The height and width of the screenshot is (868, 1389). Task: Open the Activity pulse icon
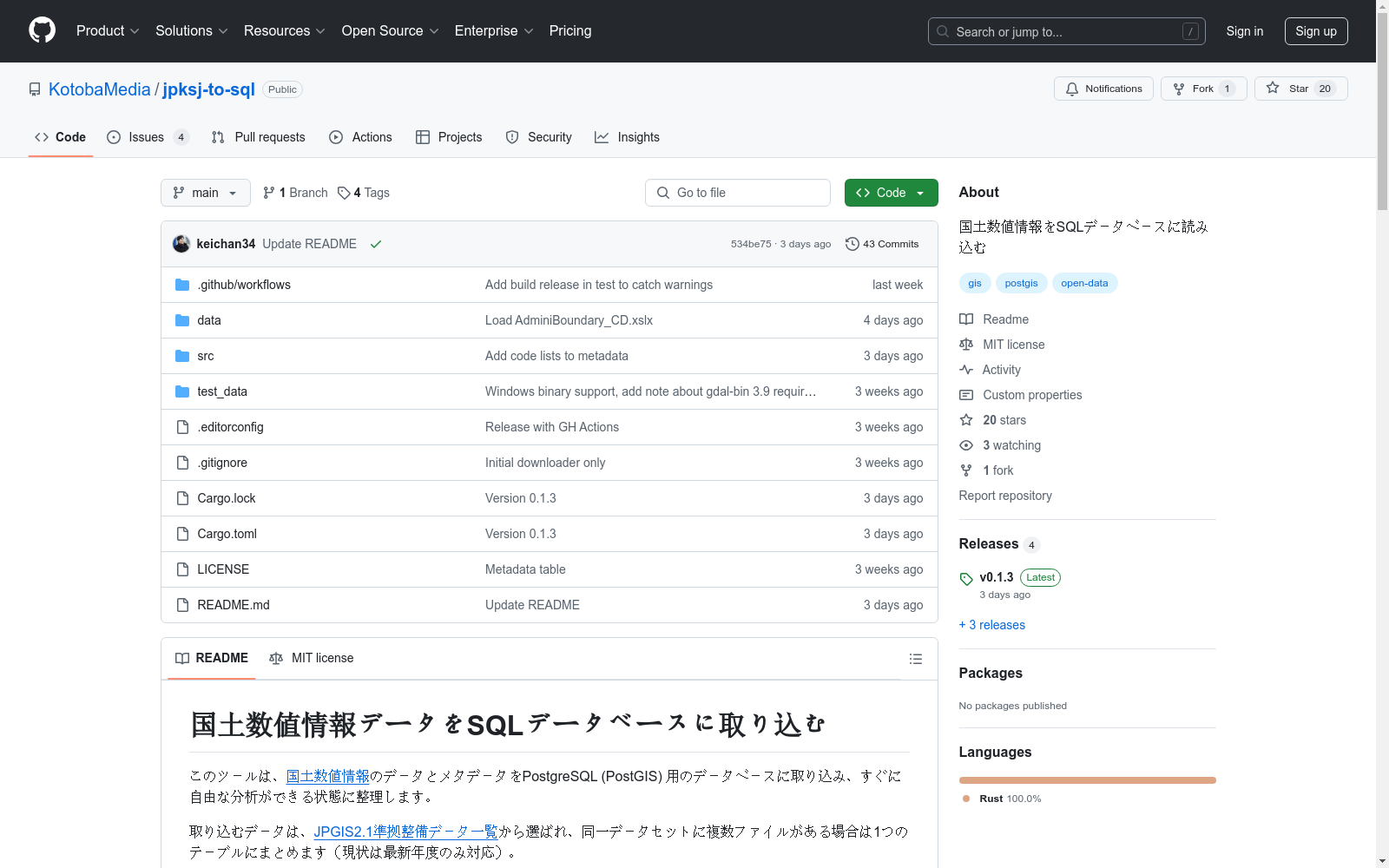966,370
